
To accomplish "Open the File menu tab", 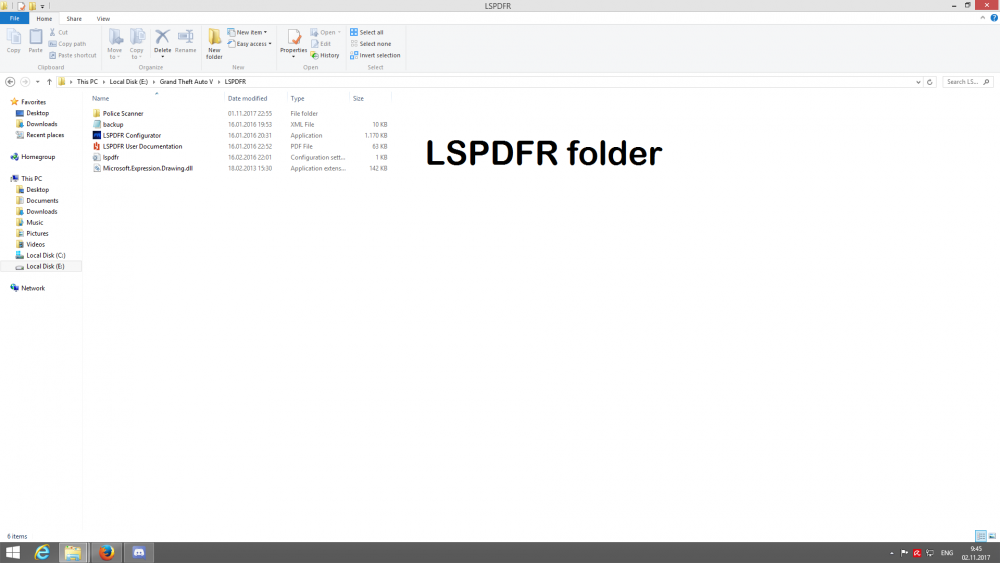I will pyautogui.click(x=14, y=18).
